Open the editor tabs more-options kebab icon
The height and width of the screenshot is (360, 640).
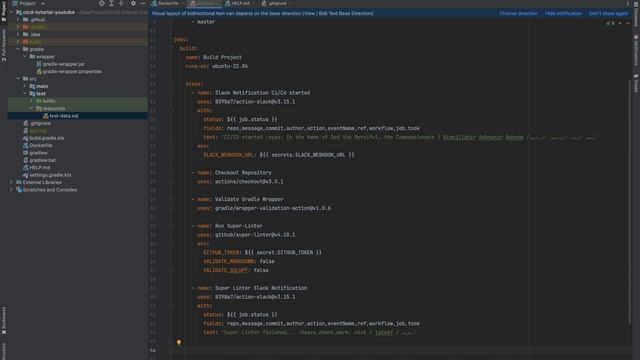(627, 3)
